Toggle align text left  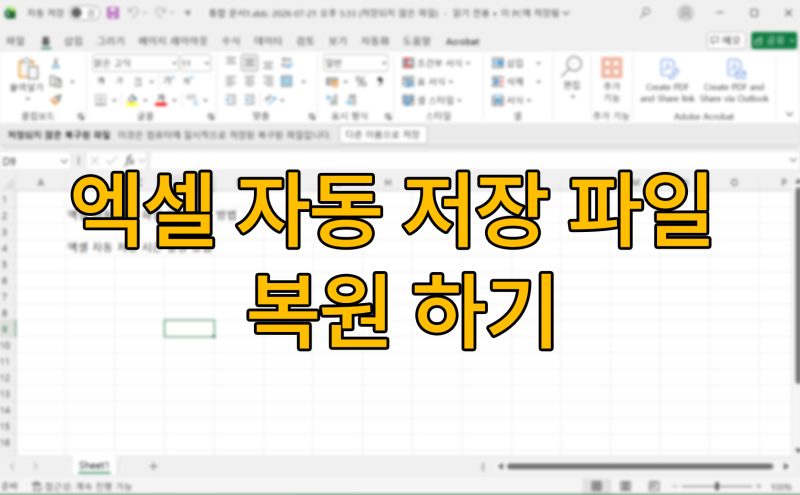(x=231, y=81)
